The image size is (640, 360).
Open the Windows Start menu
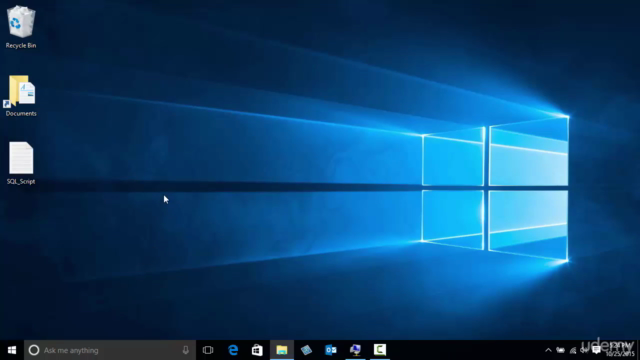[x=12, y=350]
